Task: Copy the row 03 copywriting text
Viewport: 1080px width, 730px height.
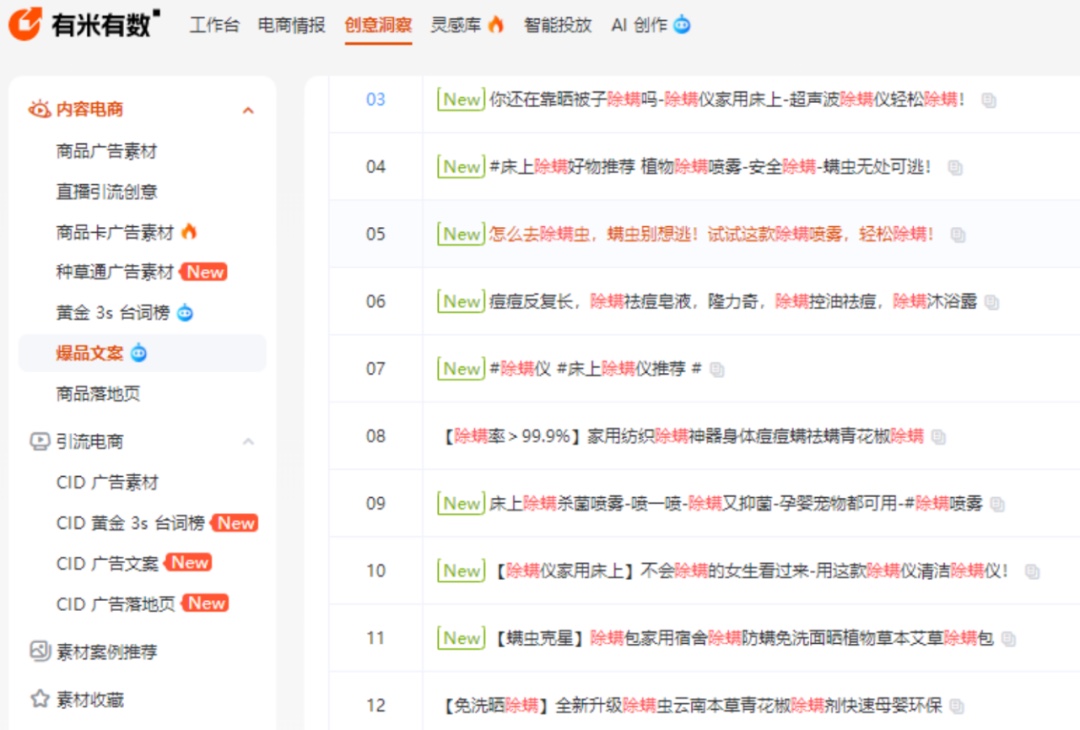Action: pyautogui.click(x=988, y=101)
